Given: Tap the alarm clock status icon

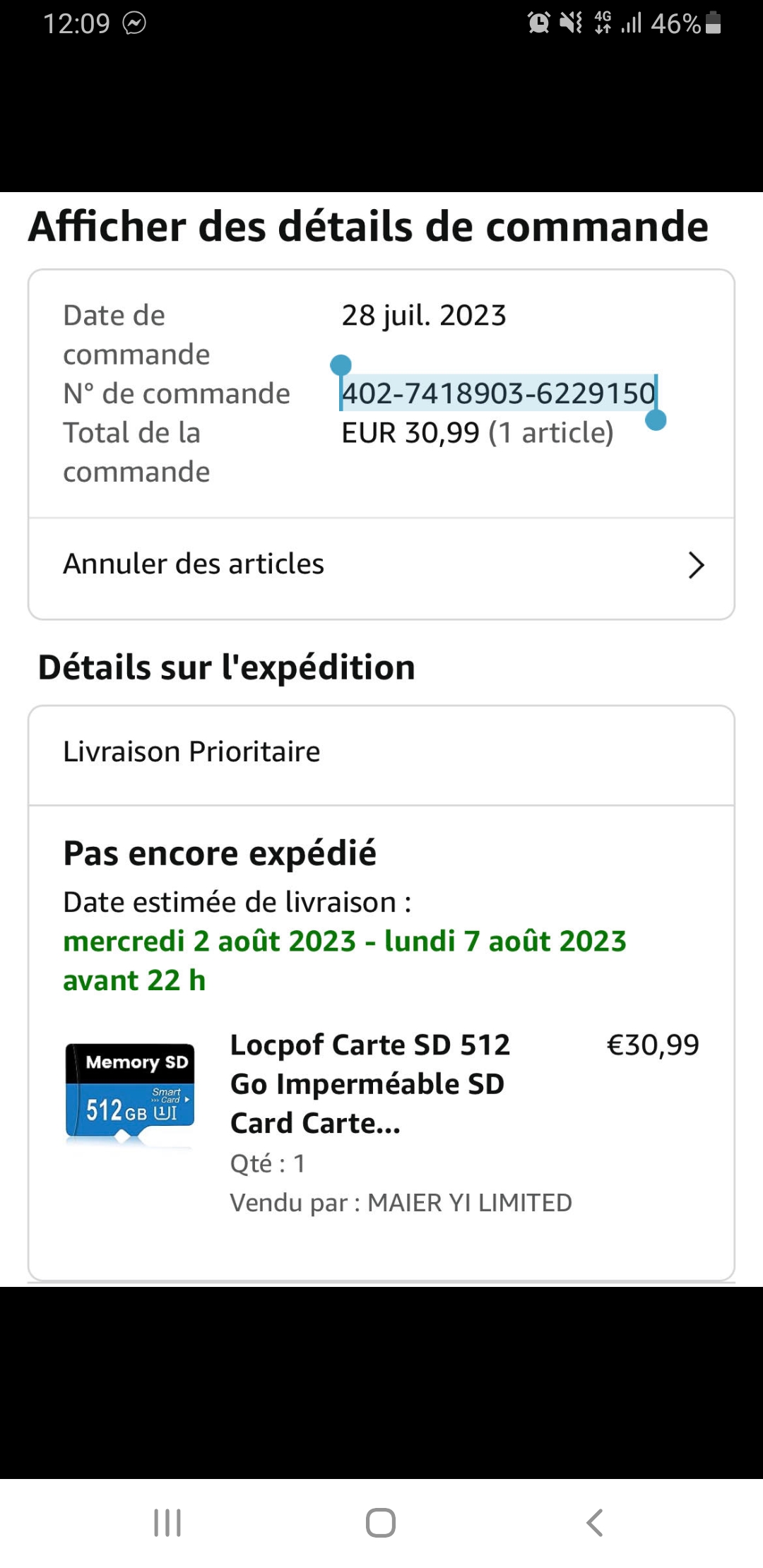Looking at the screenshot, I should (x=538, y=23).
